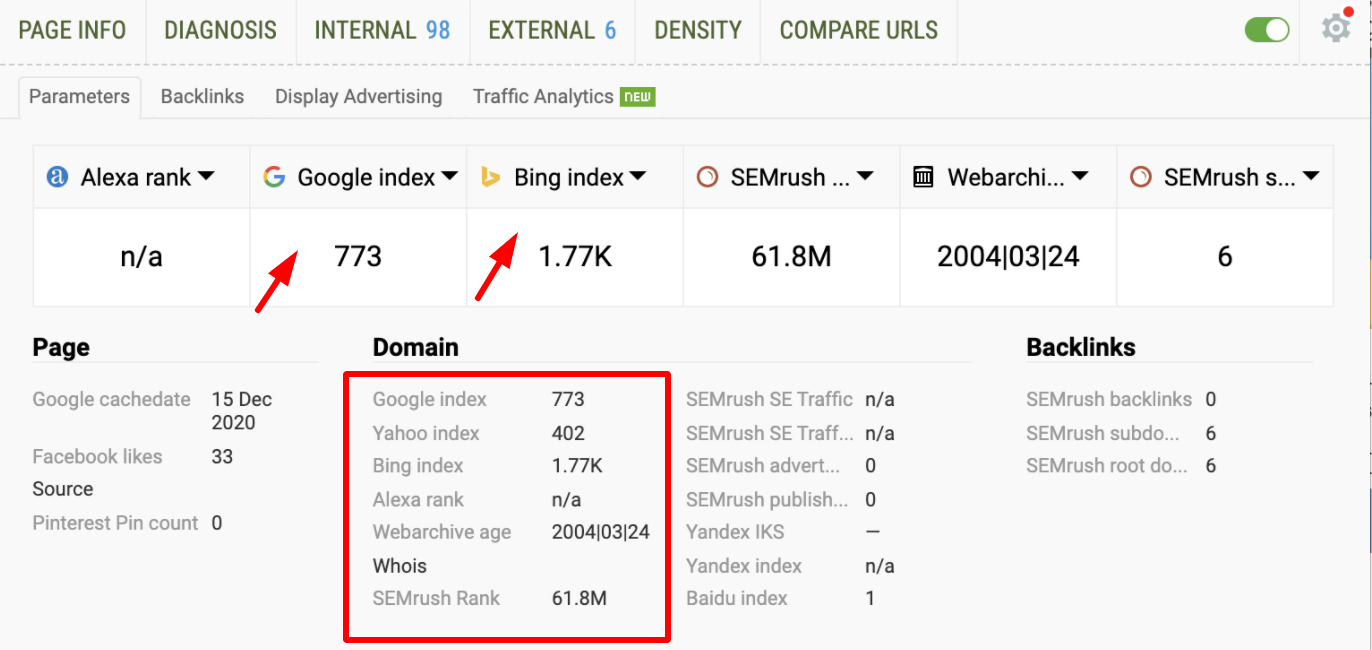The width and height of the screenshot is (1372, 650).
Task: Click the Yahoo index value 402
Action: [x=568, y=433]
